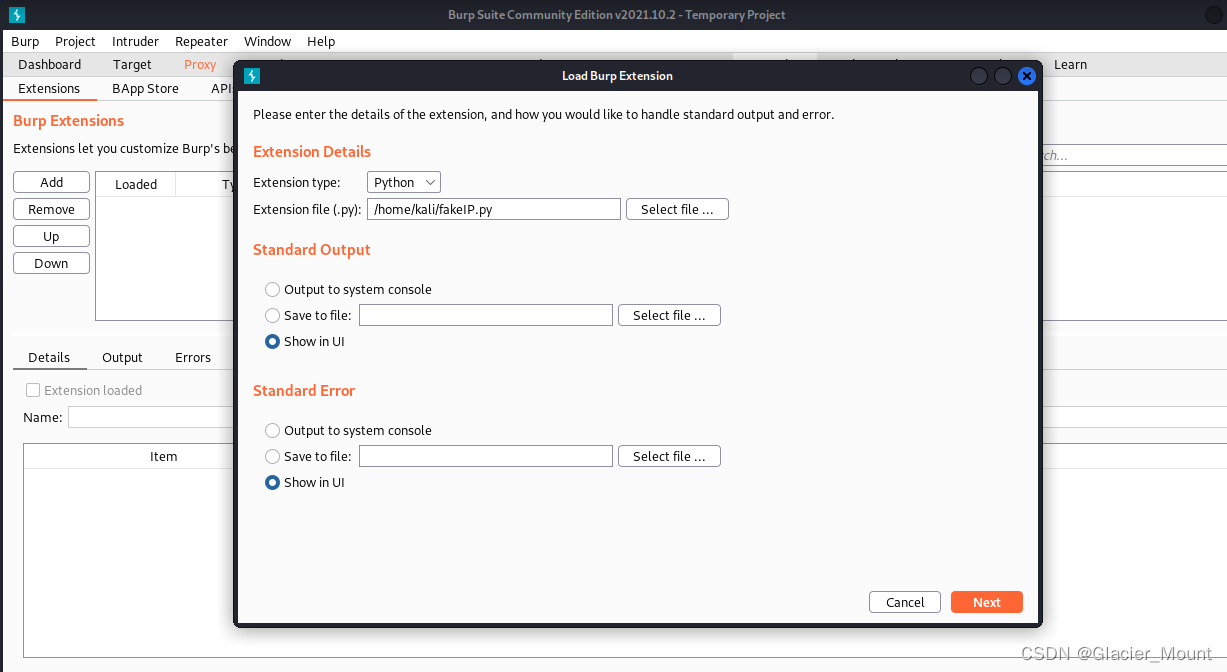Click the Burp Suite logo in the main title bar
1227x672 pixels.
click(15, 14)
